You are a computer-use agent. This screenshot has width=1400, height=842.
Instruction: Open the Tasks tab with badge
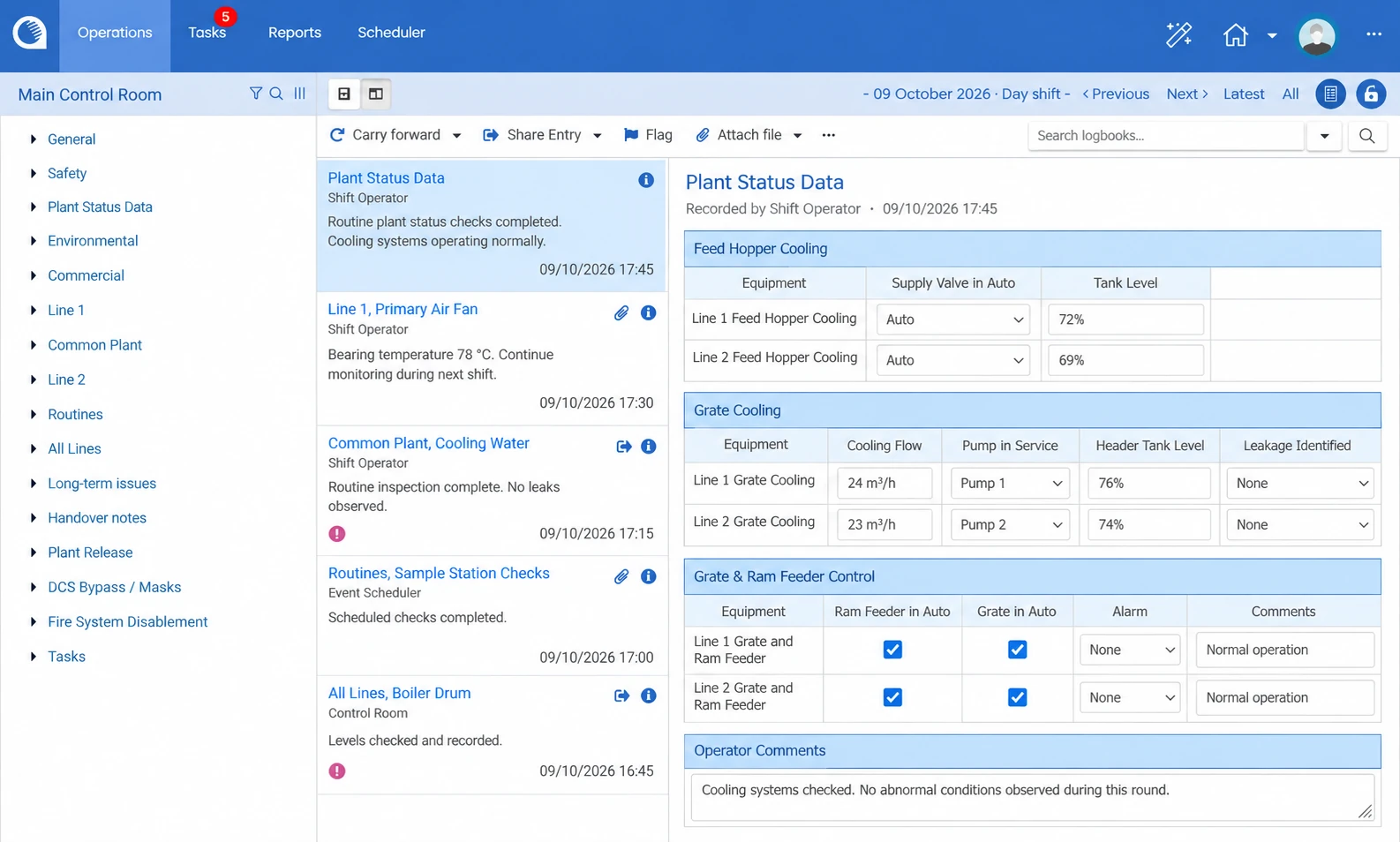[207, 33]
